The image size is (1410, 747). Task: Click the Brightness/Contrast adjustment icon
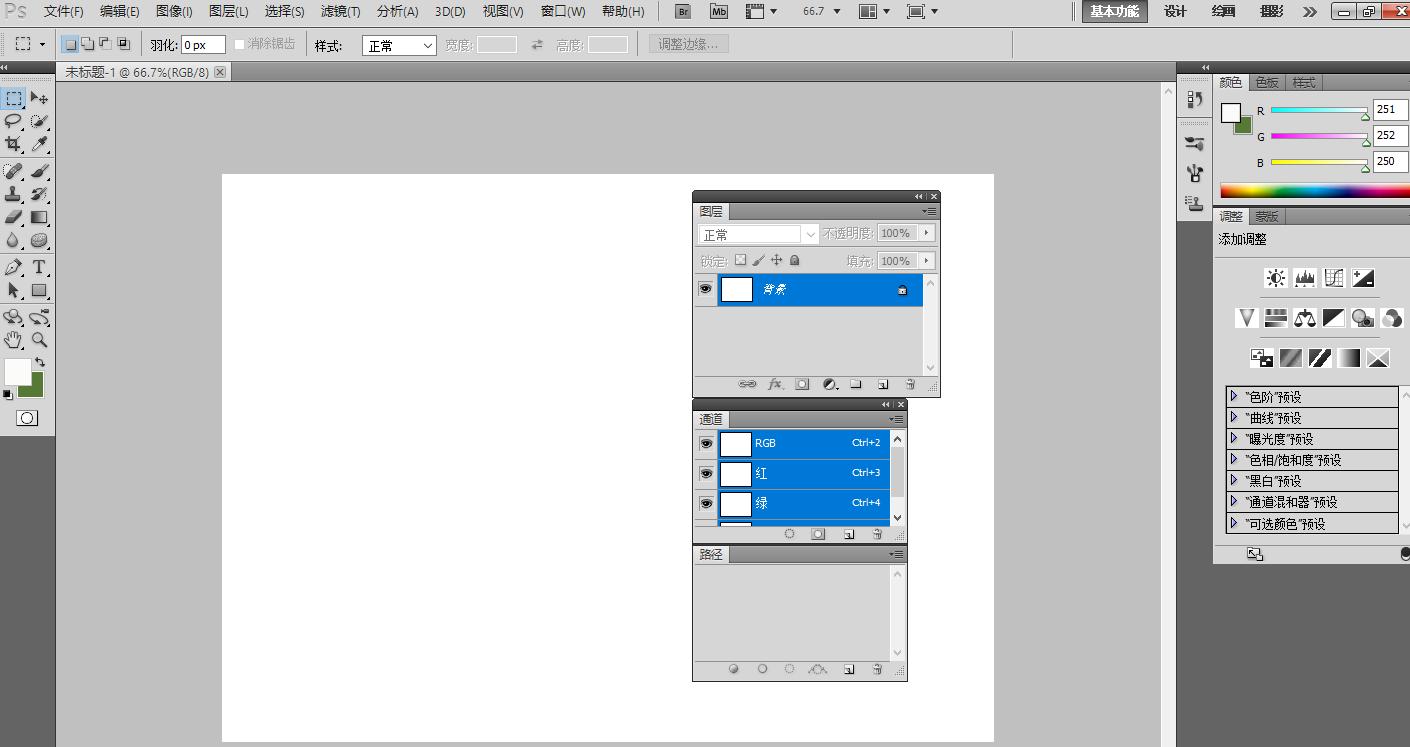(x=1275, y=278)
